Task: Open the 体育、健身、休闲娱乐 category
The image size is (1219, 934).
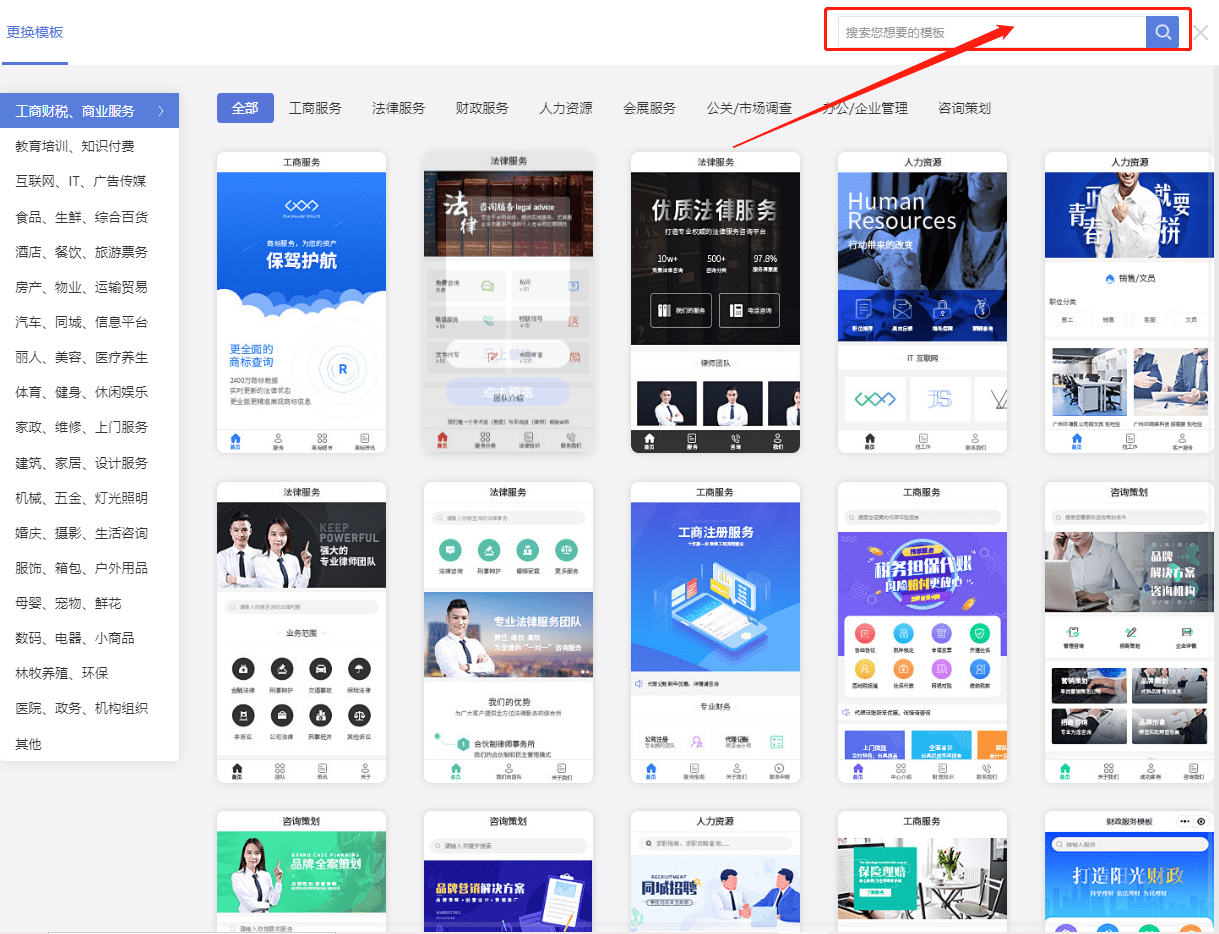Action: (81, 392)
